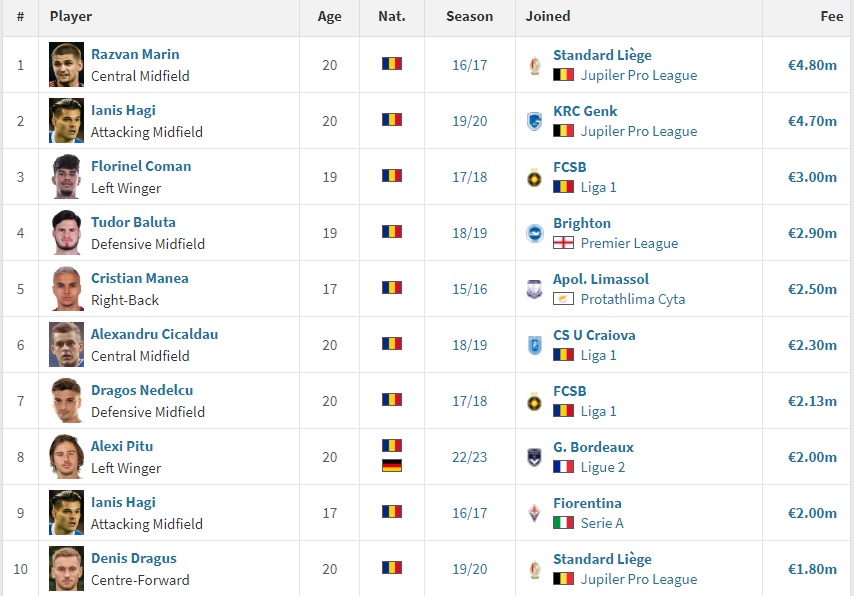Image resolution: width=854 pixels, height=596 pixels.
Task: Open the 22/23 season link
Action: [x=469, y=457]
